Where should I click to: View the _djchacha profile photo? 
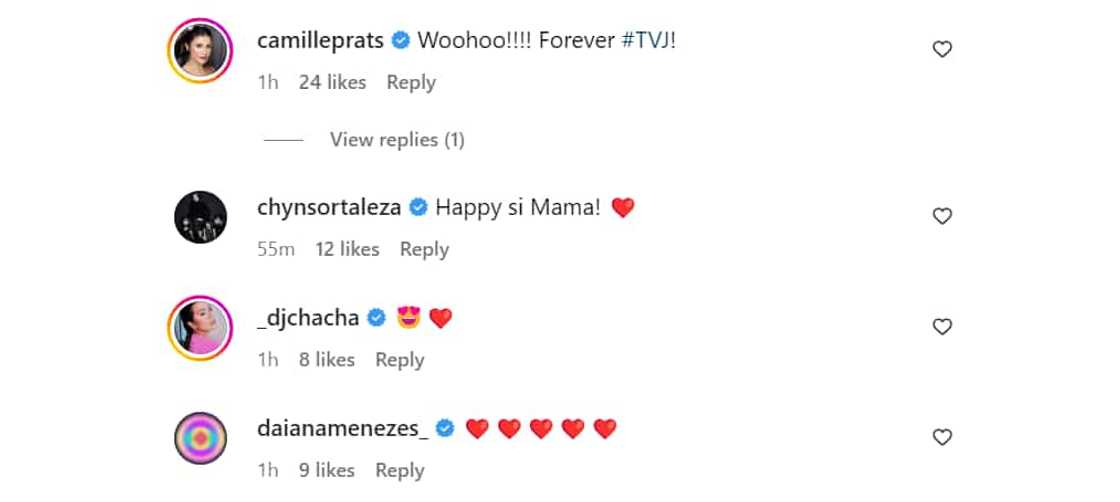[200, 327]
